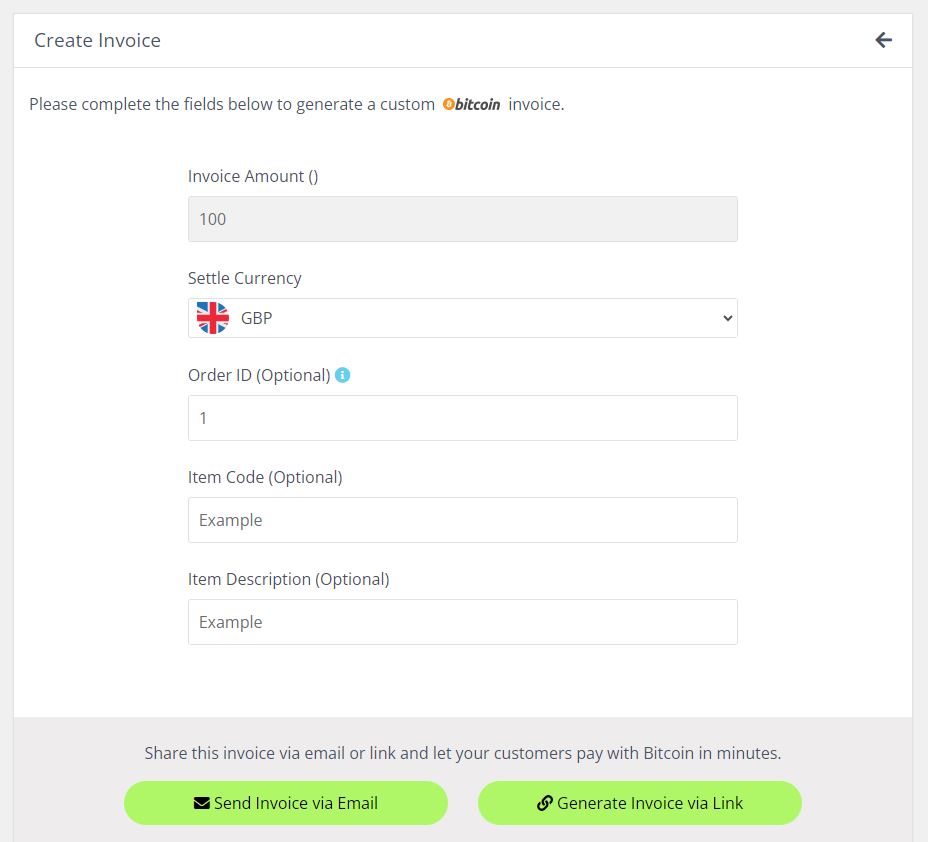Click the Settle Currency chevron arrow
This screenshot has height=842, width=928.
click(x=727, y=318)
